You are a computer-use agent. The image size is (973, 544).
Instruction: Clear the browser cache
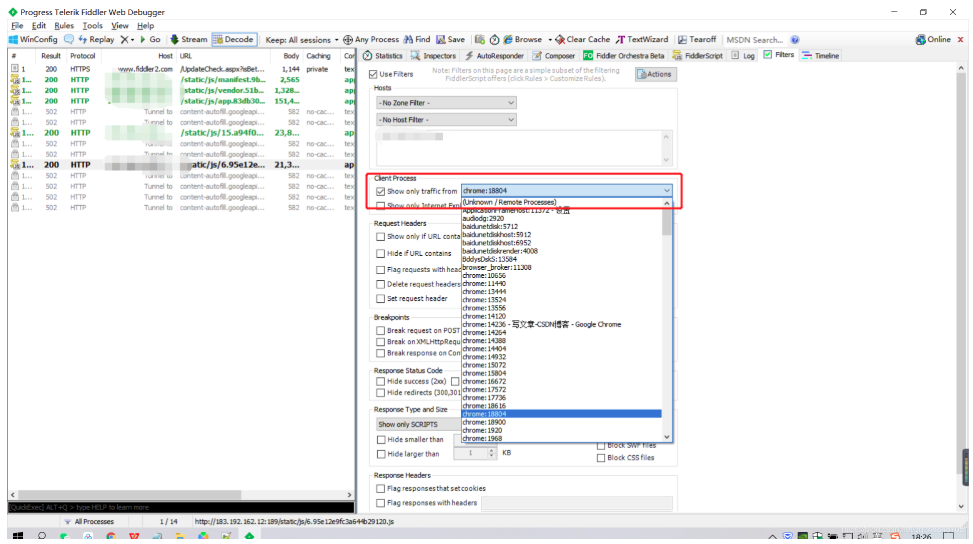583,39
